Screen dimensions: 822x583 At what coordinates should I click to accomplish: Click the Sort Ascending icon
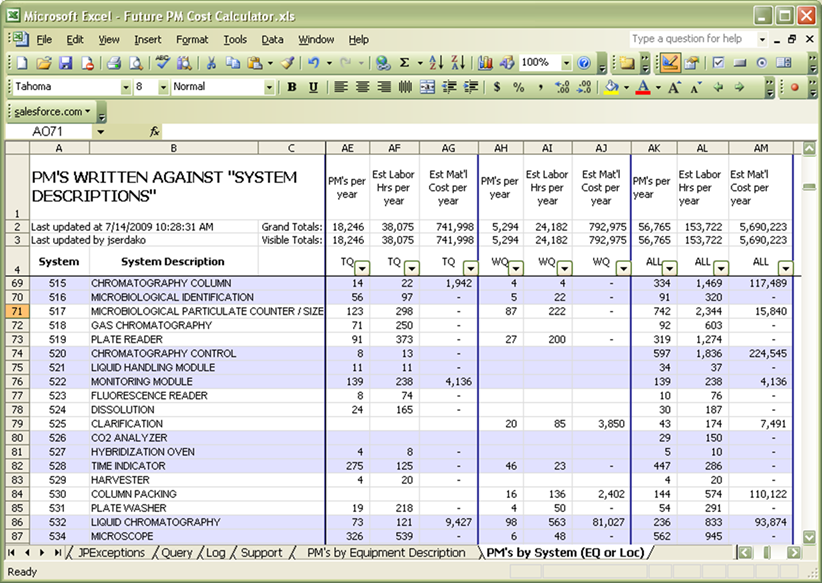436,63
